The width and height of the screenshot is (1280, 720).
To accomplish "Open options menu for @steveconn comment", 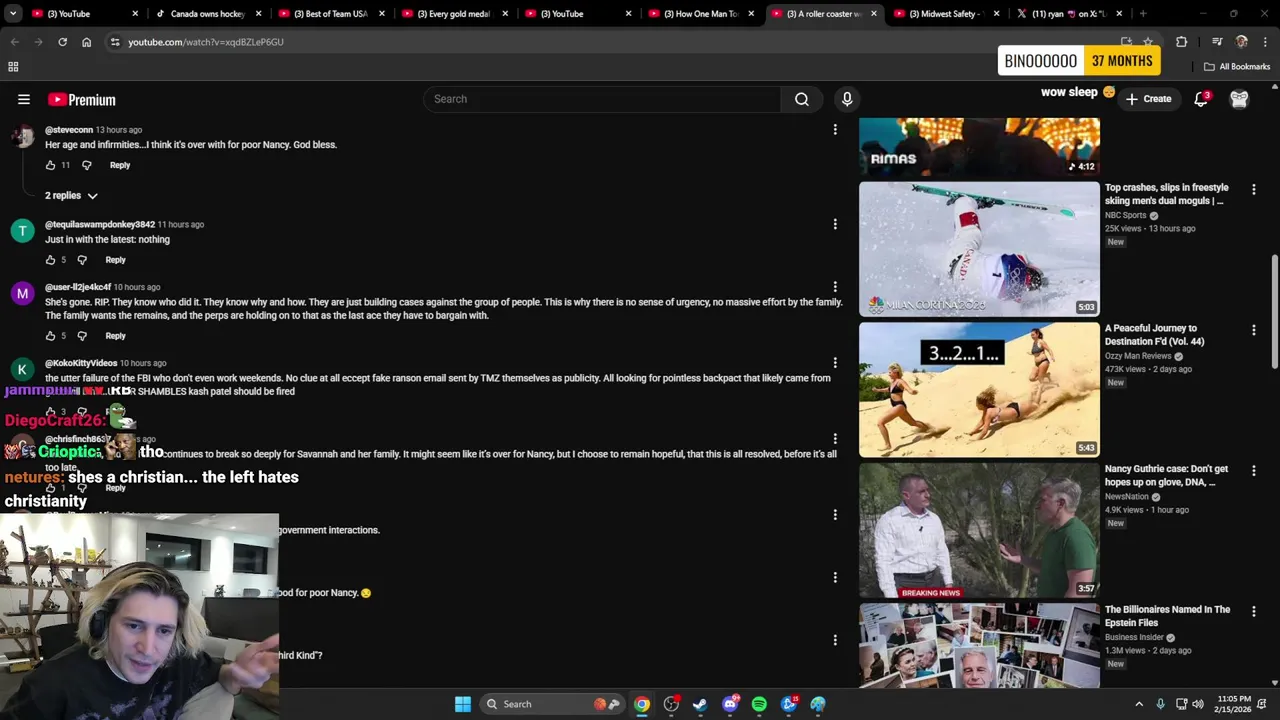I will coord(835,130).
